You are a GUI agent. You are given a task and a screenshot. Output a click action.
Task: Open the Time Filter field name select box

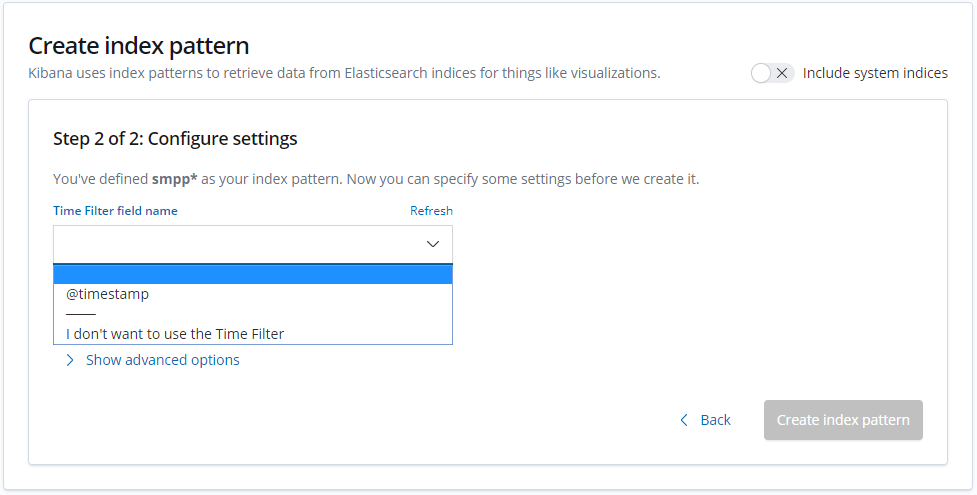240,244
